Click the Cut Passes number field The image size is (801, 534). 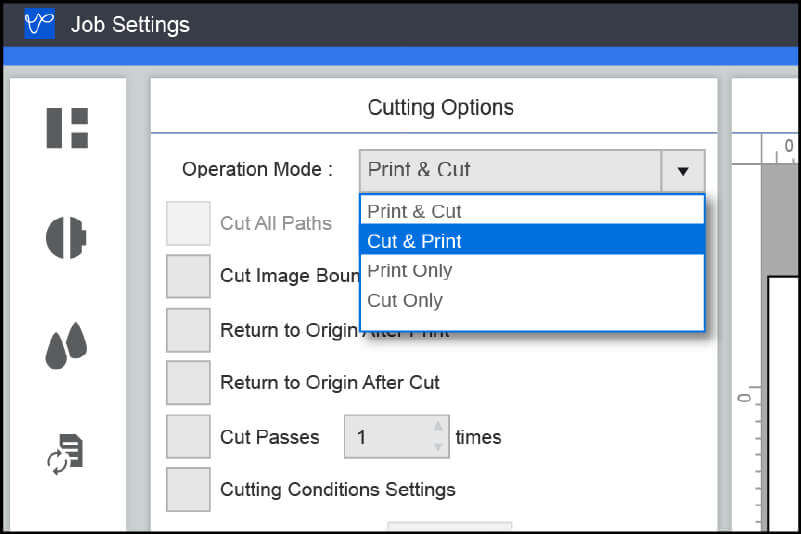tap(387, 437)
